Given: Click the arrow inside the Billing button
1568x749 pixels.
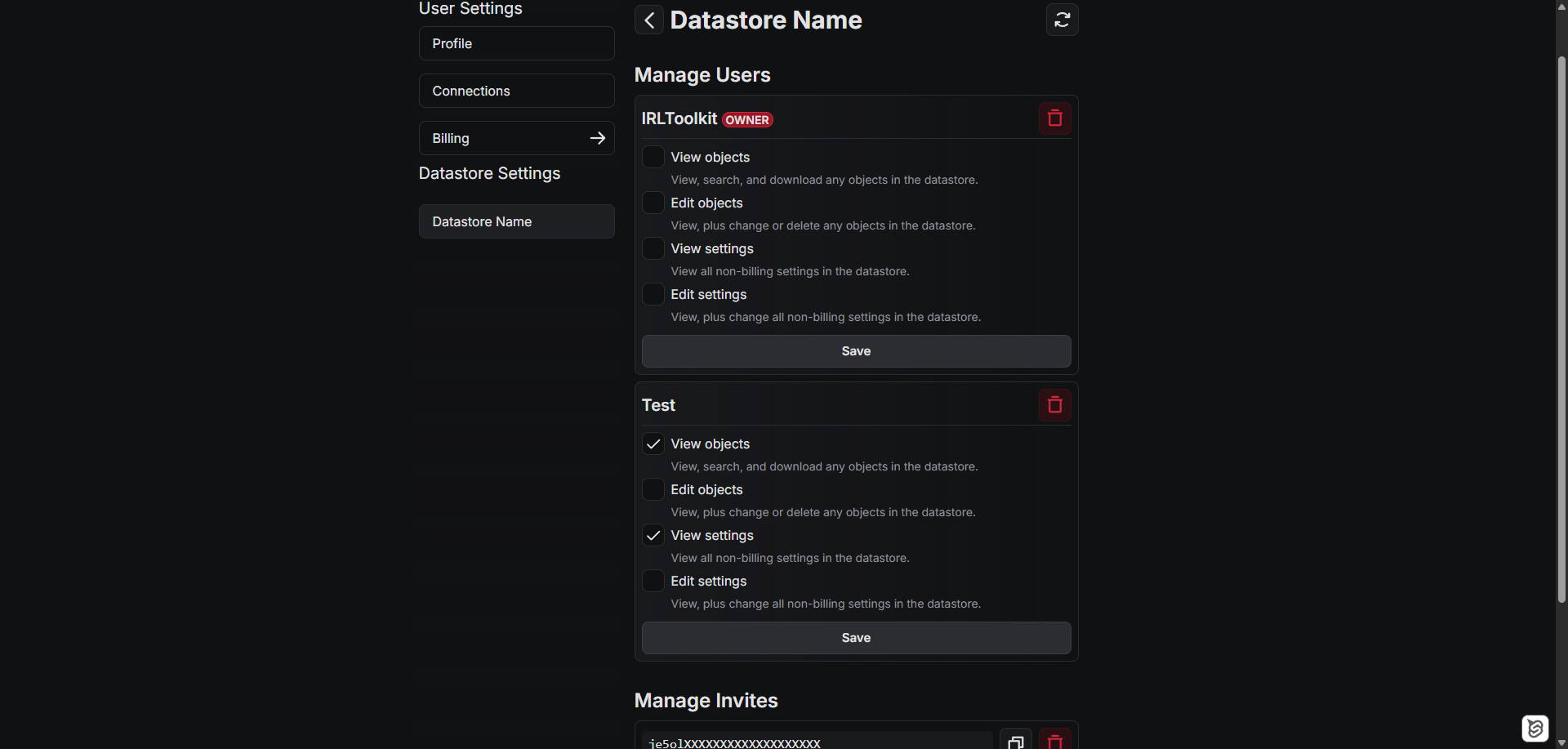Looking at the screenshot, I should click(598, 137).
